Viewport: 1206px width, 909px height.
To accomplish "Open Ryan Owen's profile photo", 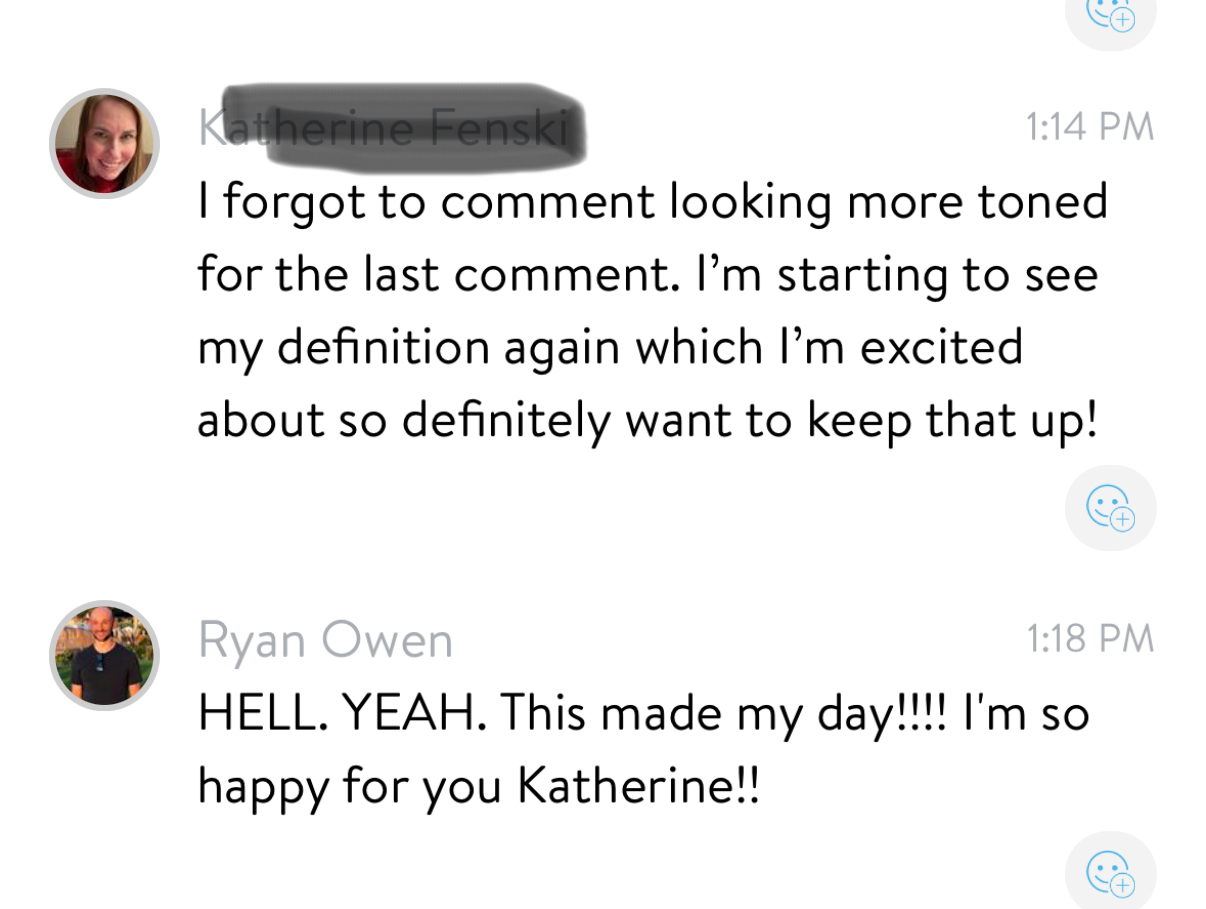I will pyautogui.click(x=104, y=655).
